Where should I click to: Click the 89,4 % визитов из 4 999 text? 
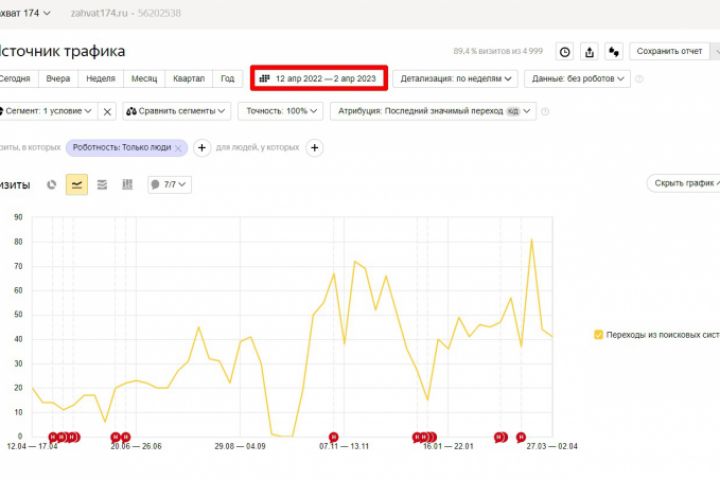click(498, 51)
